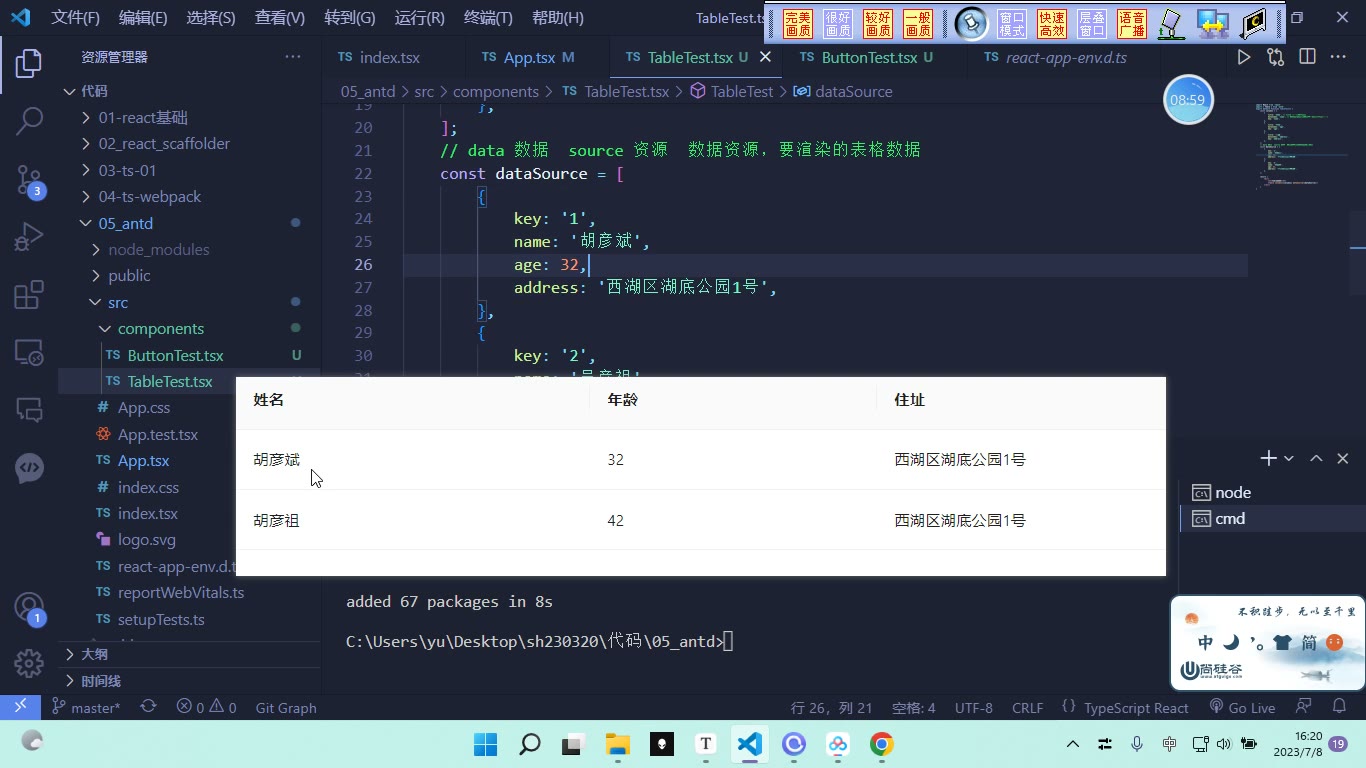Open the remote window indicator
The height and width of the screenshot is (768, 1366).
(x=20, y=707)
